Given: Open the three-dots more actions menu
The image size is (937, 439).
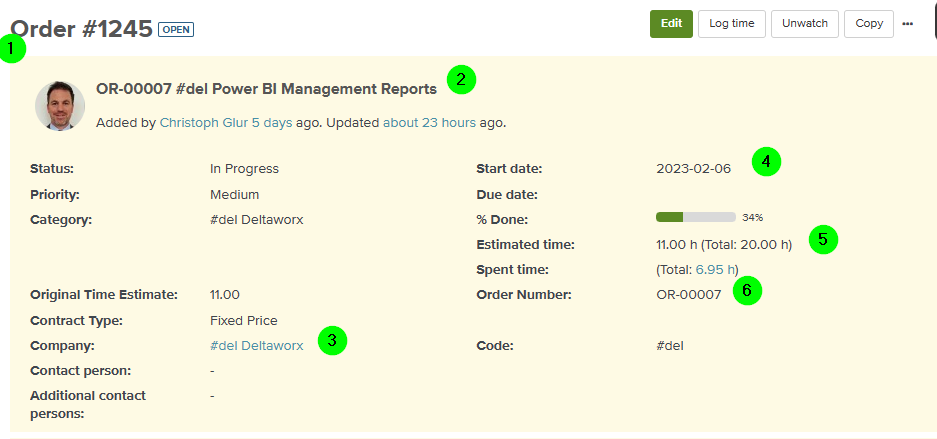Looking at the screenshot, I should 907,24.
